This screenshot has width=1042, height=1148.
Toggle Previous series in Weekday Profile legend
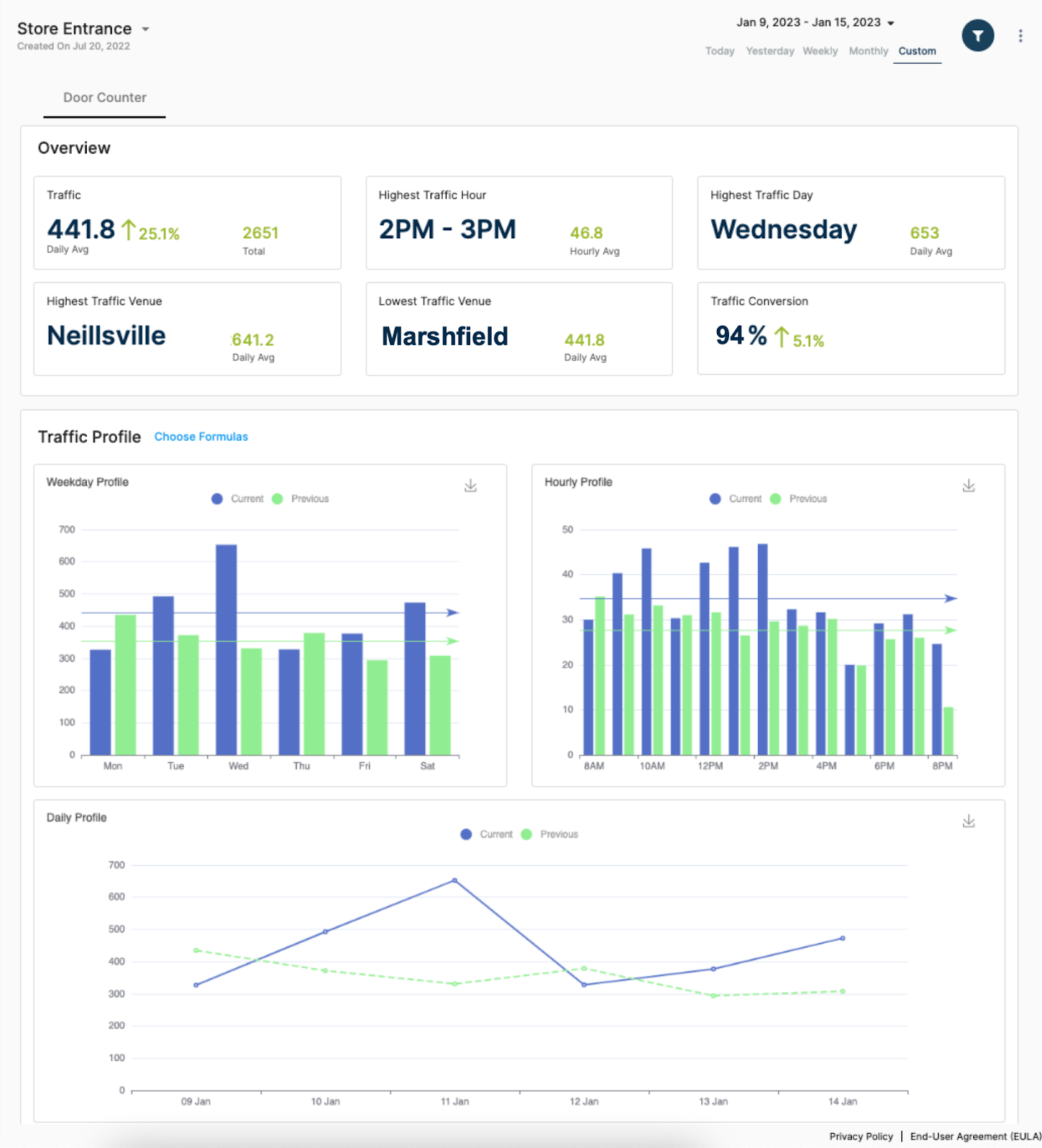click(301, 499)
